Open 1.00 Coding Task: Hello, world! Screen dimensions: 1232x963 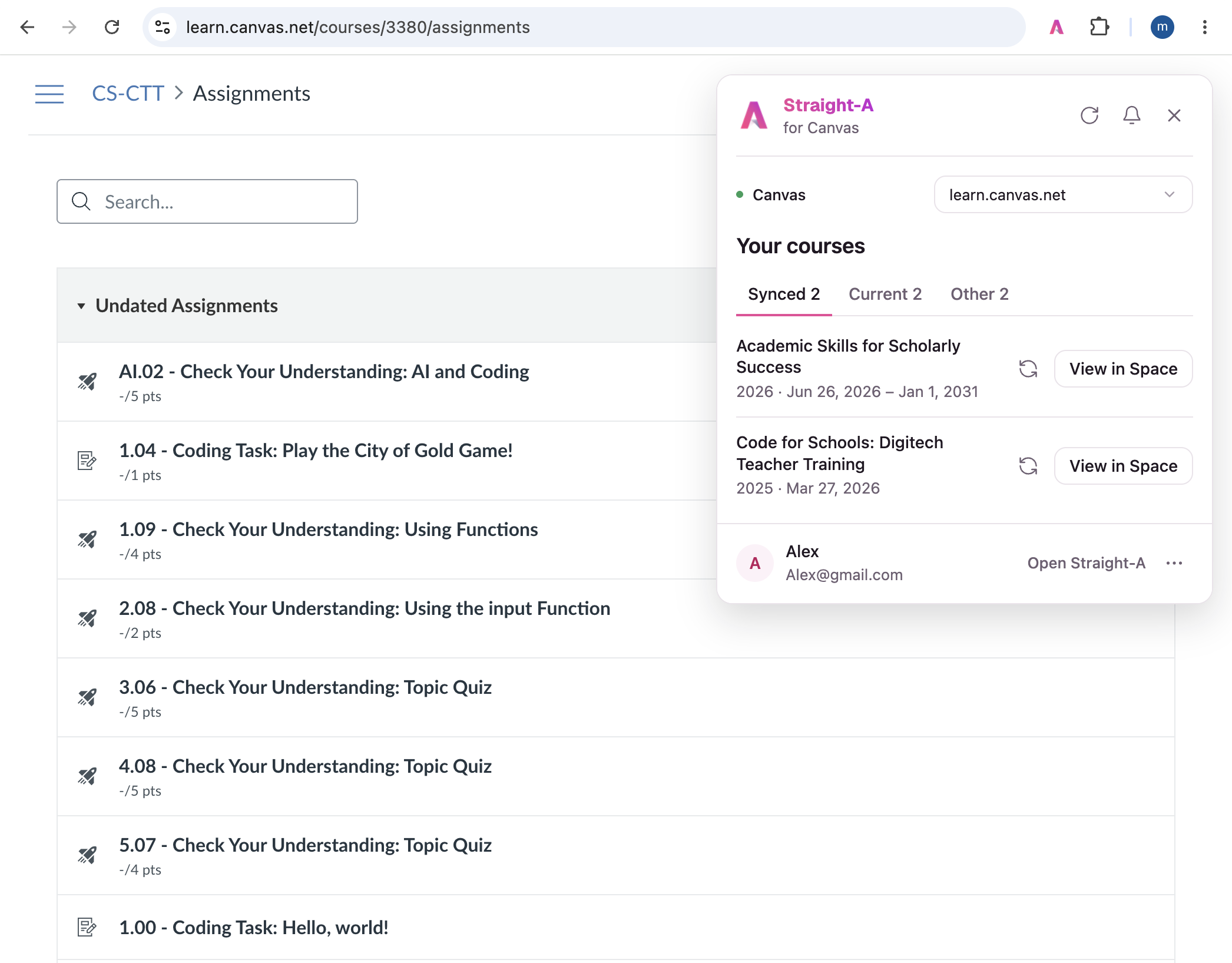(x=254, y=928)
